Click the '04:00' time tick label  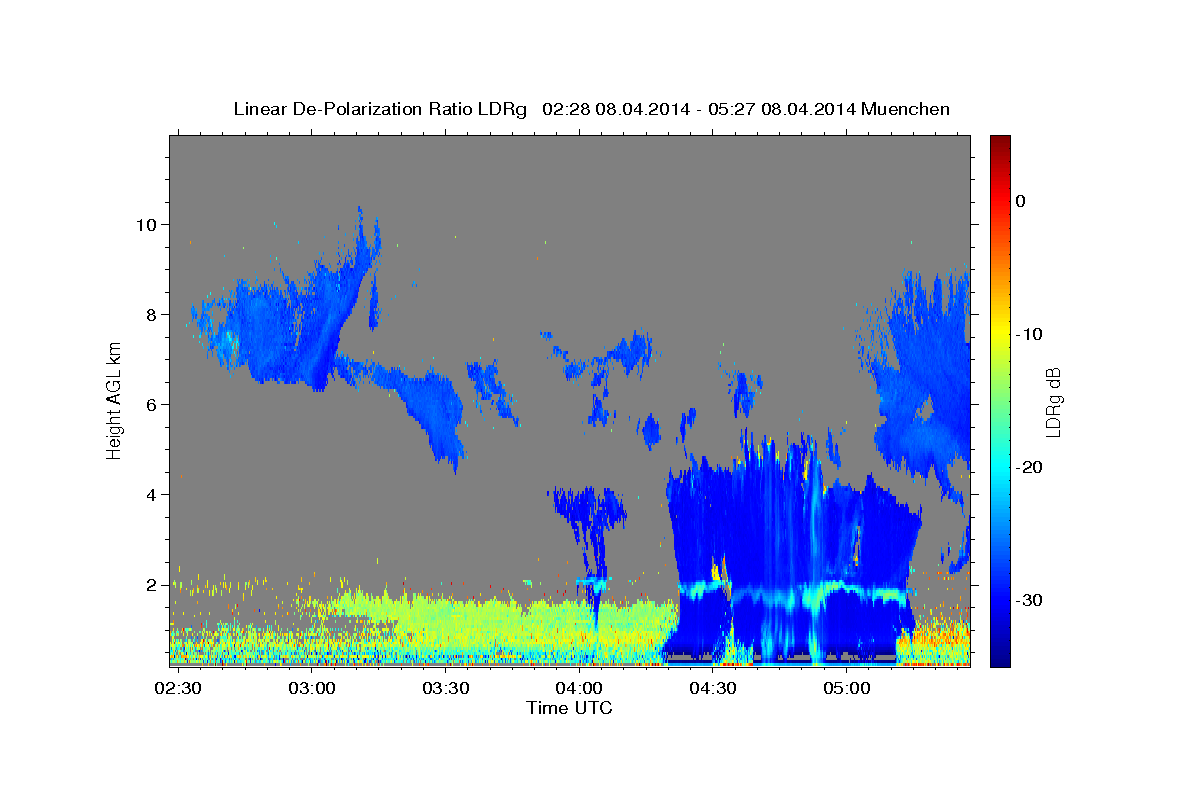point(579,688)
